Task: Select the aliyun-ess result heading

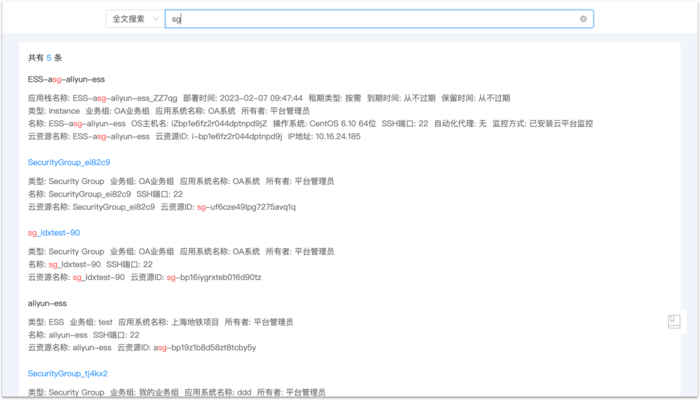Action: coord(48,302)
